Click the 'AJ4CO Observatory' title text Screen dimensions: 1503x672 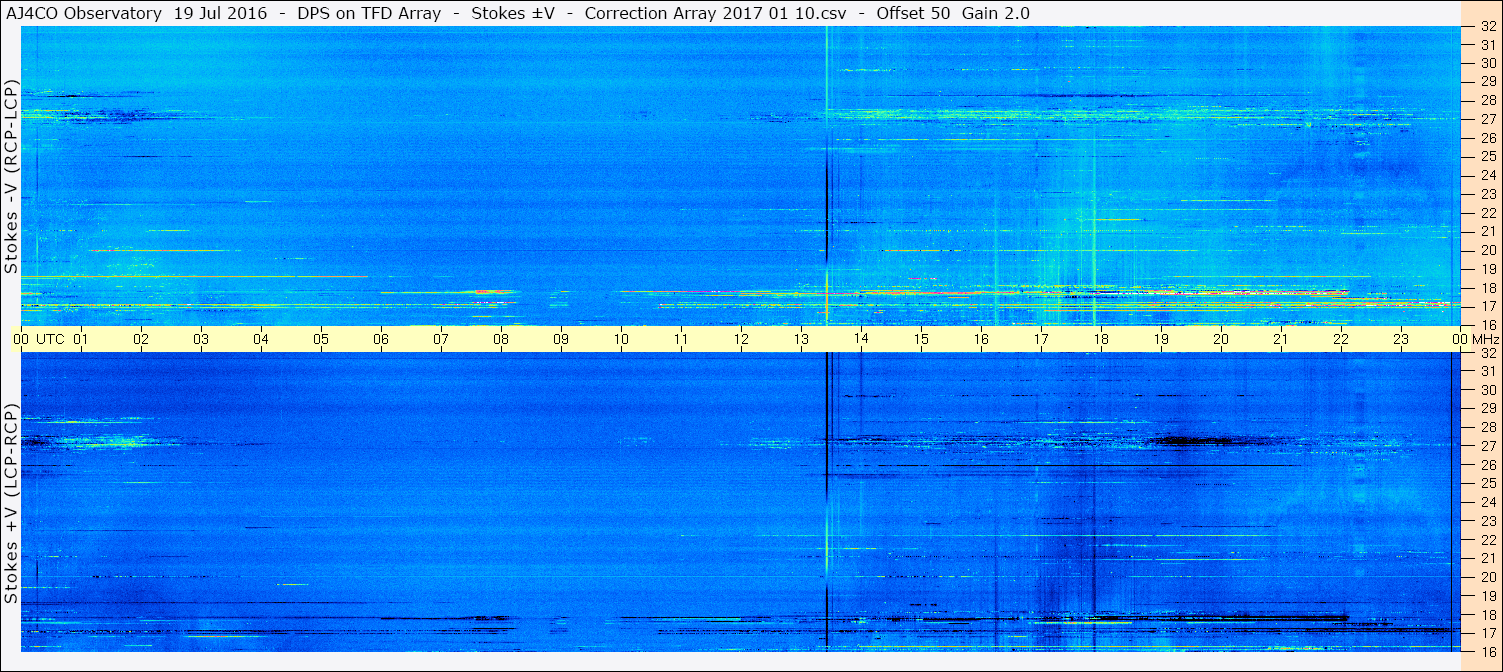pos(84,13)
